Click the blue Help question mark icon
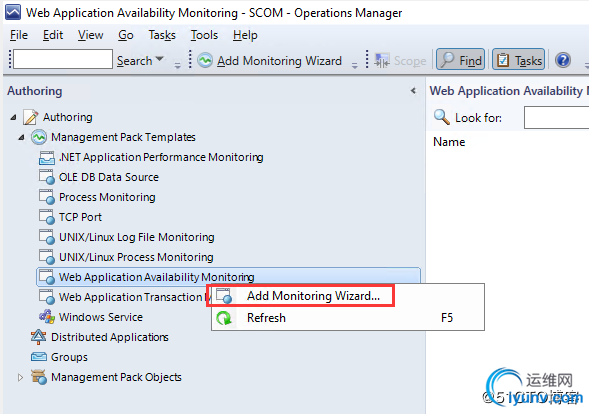Viewport: 589px width, 414px height. pos(563,60)
